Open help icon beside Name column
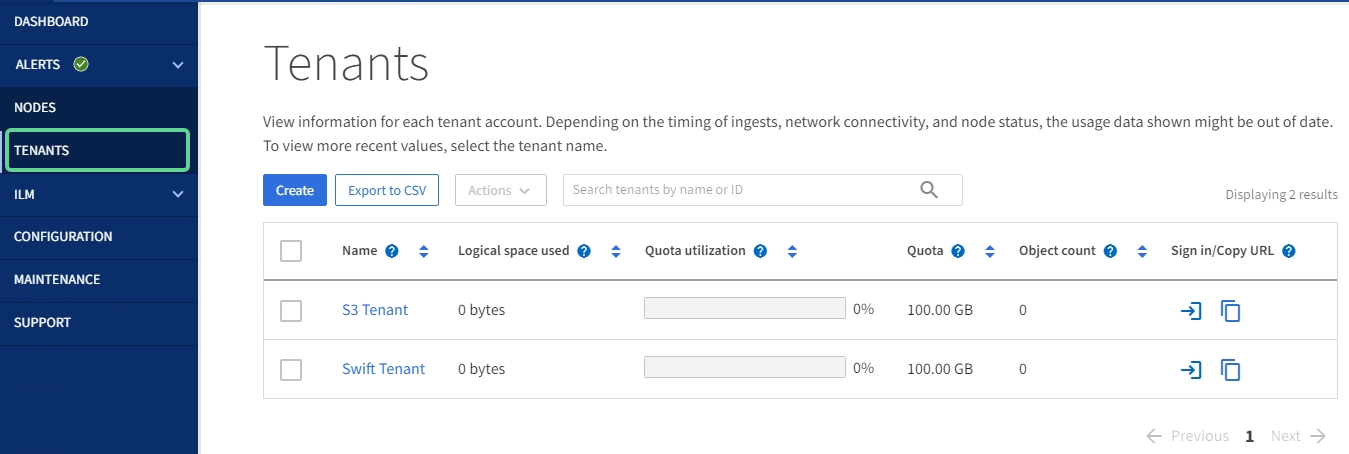This screenshot has height=454, width=1349. (392, 251)
